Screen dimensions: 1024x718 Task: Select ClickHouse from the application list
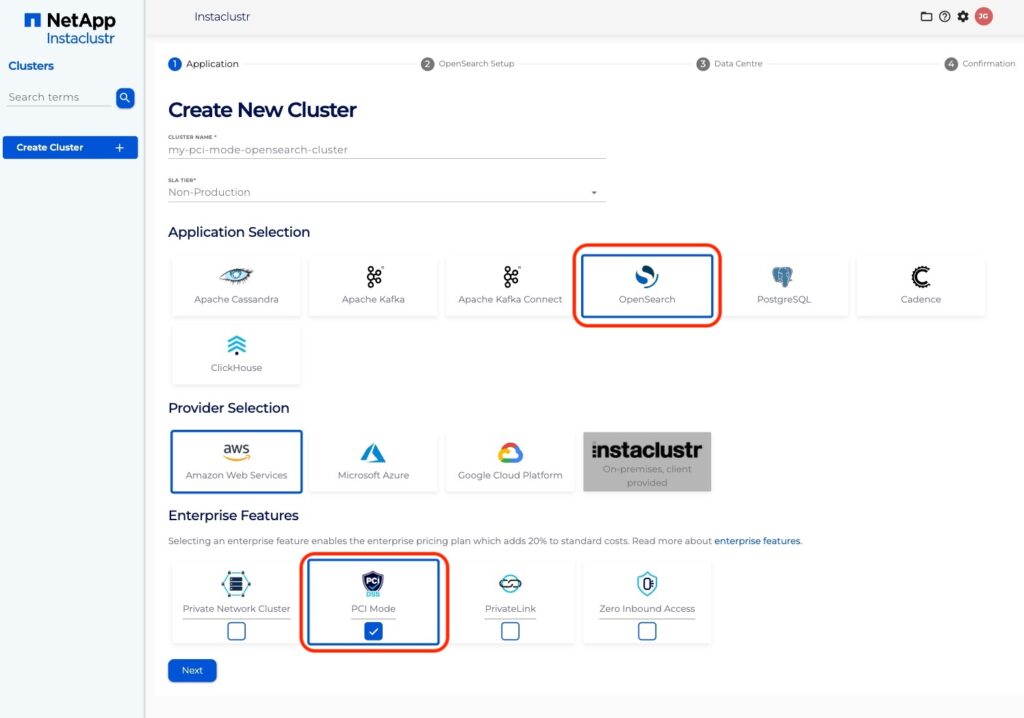pyautogui.click(x=236, y=354)
